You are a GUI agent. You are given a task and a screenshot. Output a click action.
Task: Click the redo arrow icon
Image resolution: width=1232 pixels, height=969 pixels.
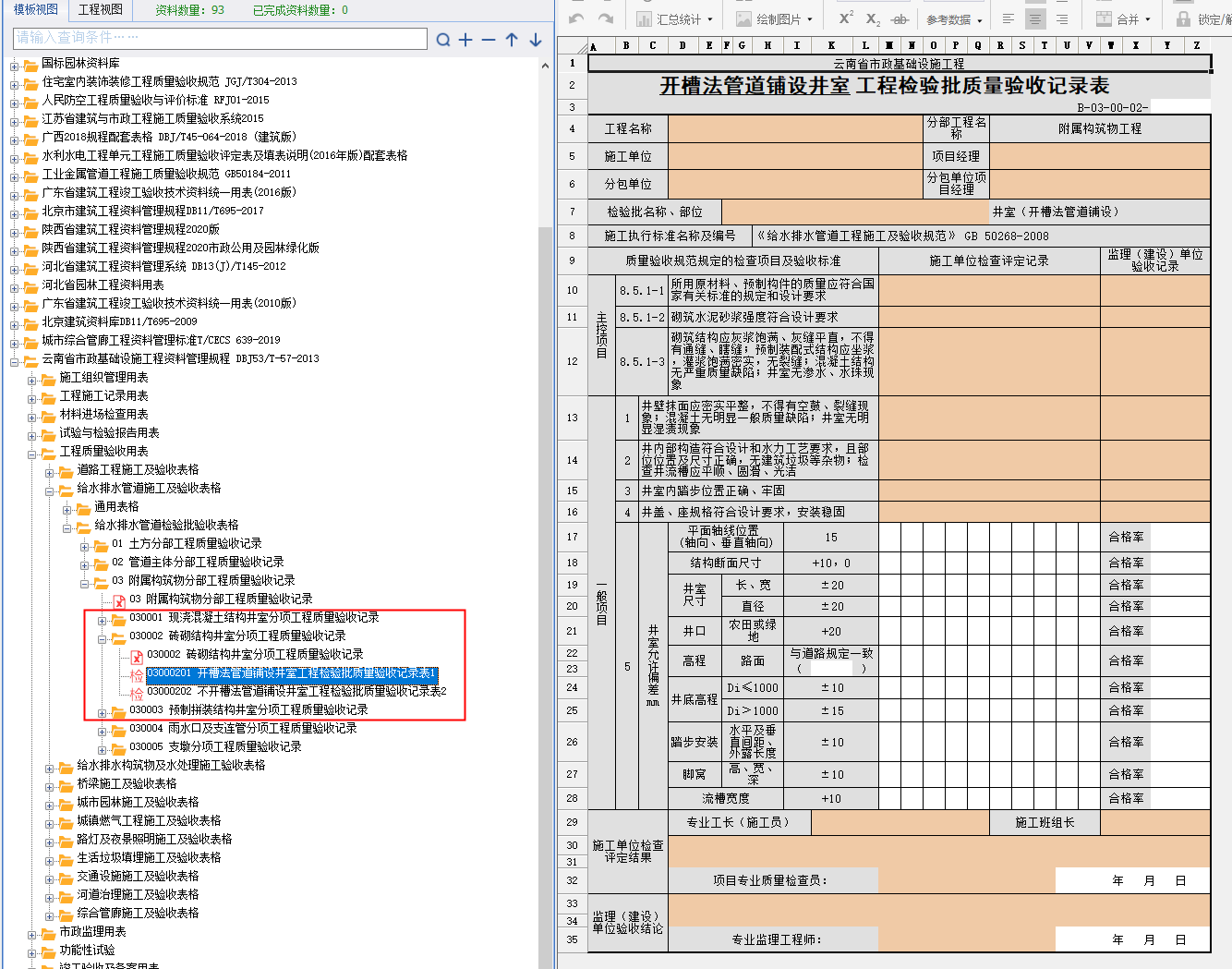click(606, 18)
